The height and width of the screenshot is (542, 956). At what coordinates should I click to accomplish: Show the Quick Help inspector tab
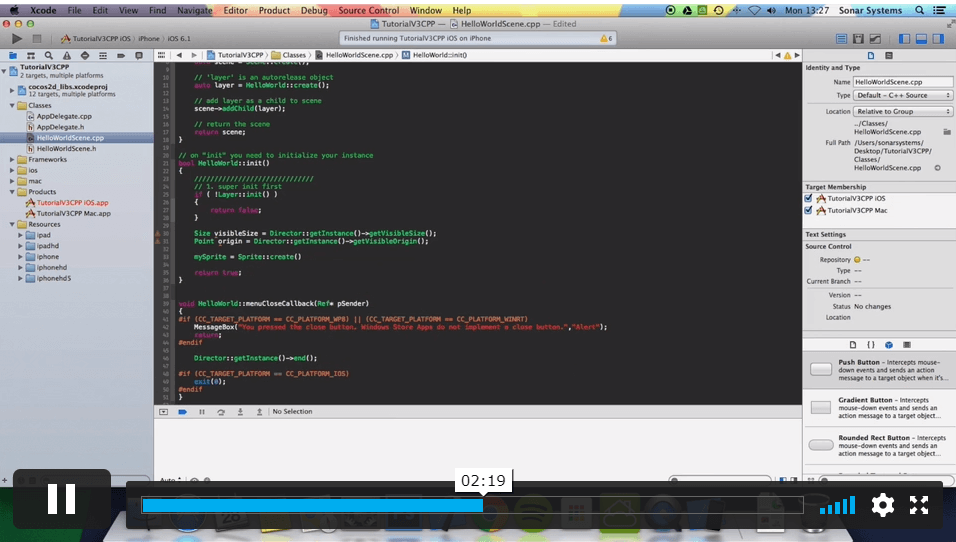coord(889,55)
